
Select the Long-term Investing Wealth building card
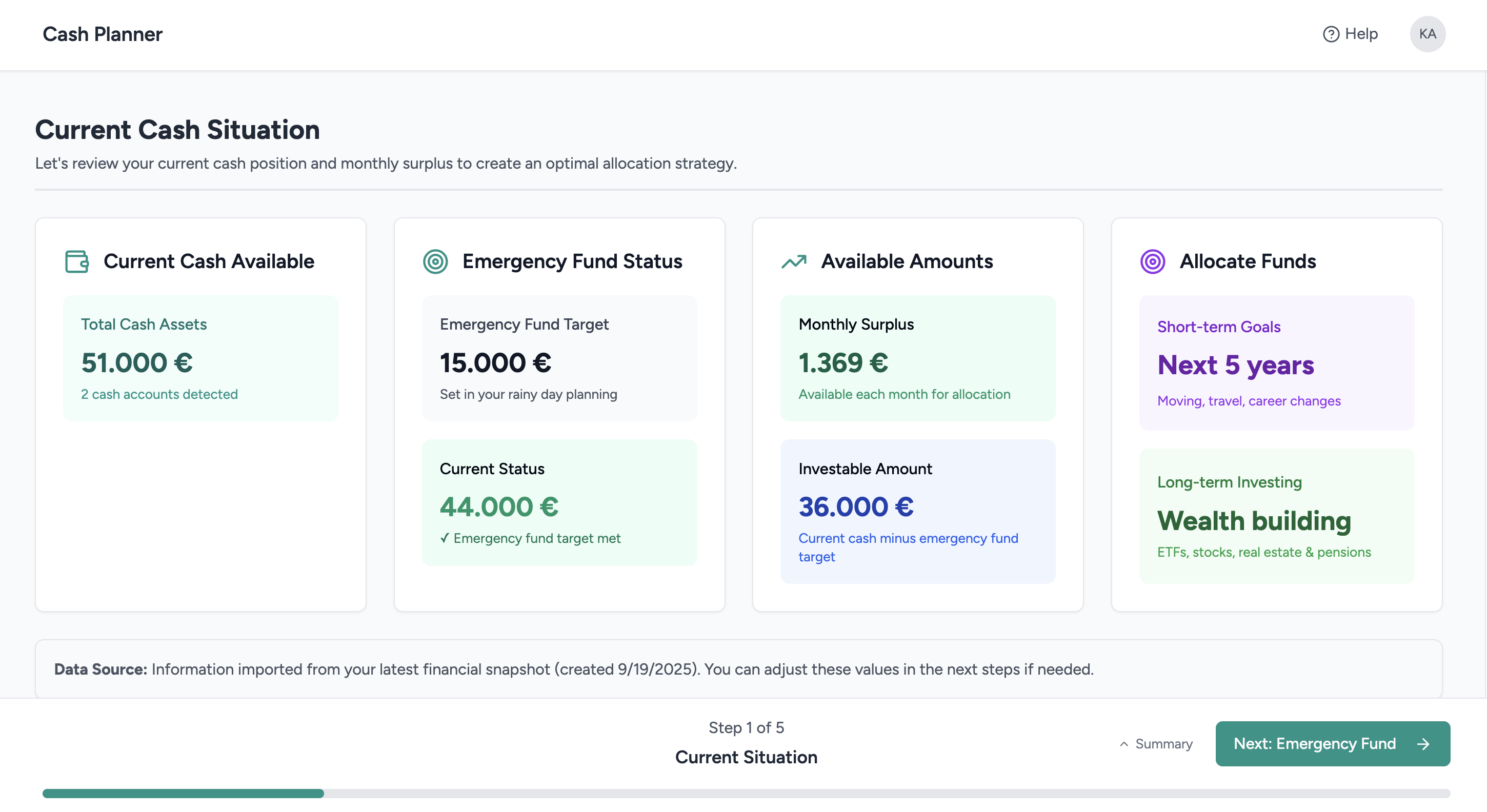click(1276, 516)
